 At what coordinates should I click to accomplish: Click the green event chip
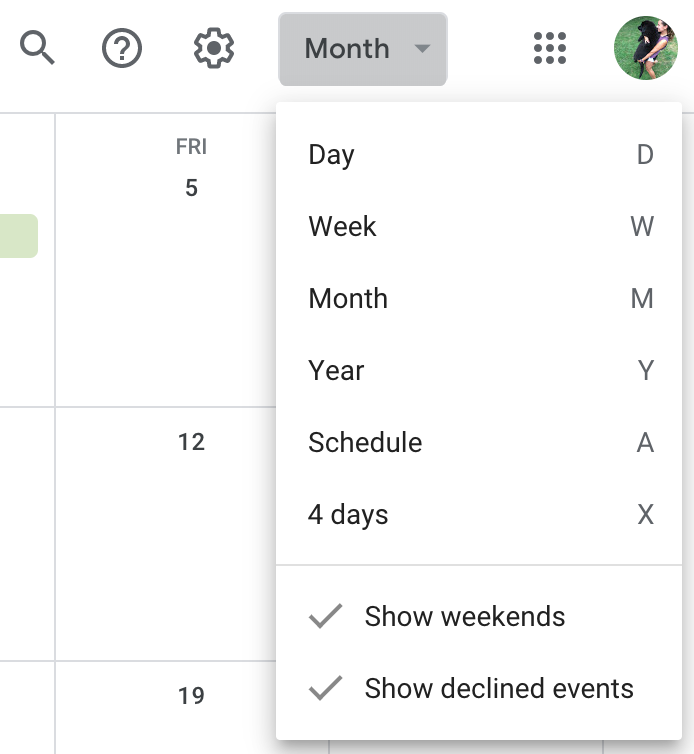click(x=19, y=236)
